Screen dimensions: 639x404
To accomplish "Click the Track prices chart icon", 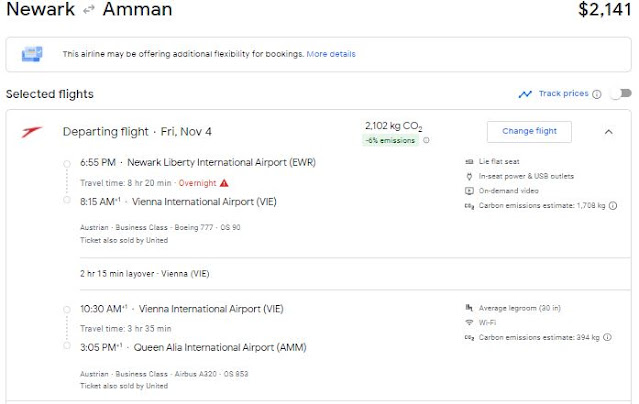I will [524, 94].
